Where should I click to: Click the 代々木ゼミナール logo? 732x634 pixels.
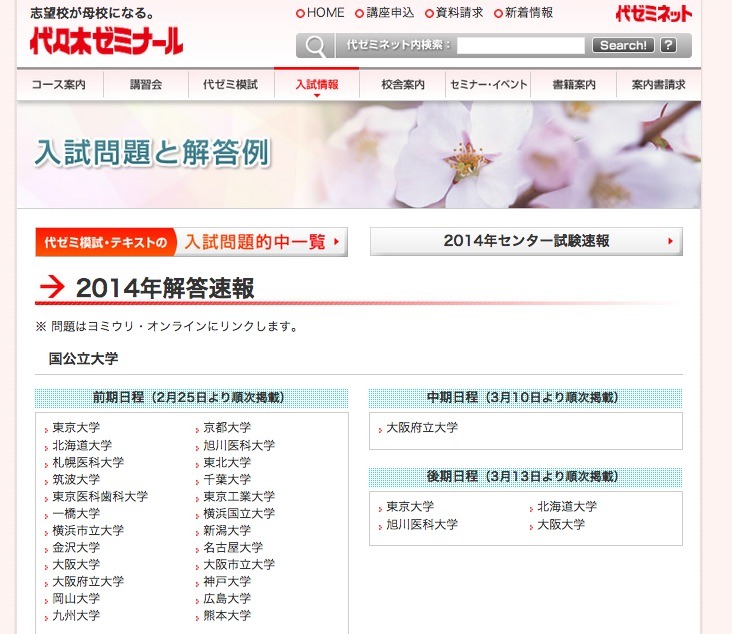(106, 42)
